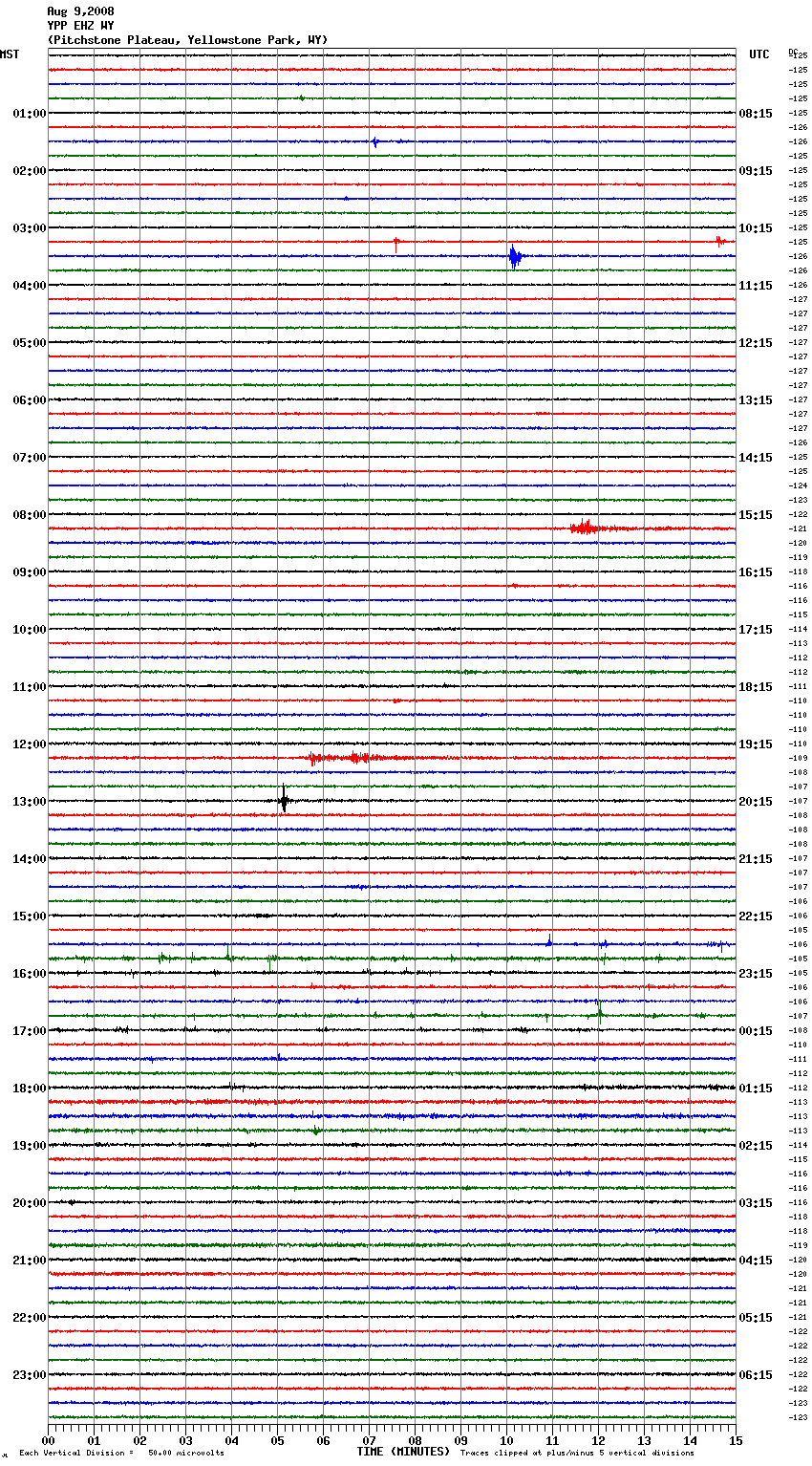
Task: Click the 22:15 UTC time label
Action: (x=756, y=916)
